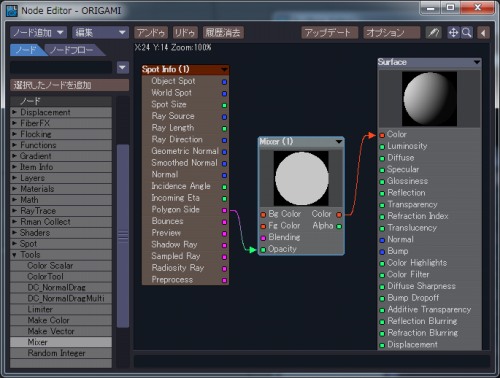
Task: Click the アンドゥ undo button
Action: pos(151,33)
